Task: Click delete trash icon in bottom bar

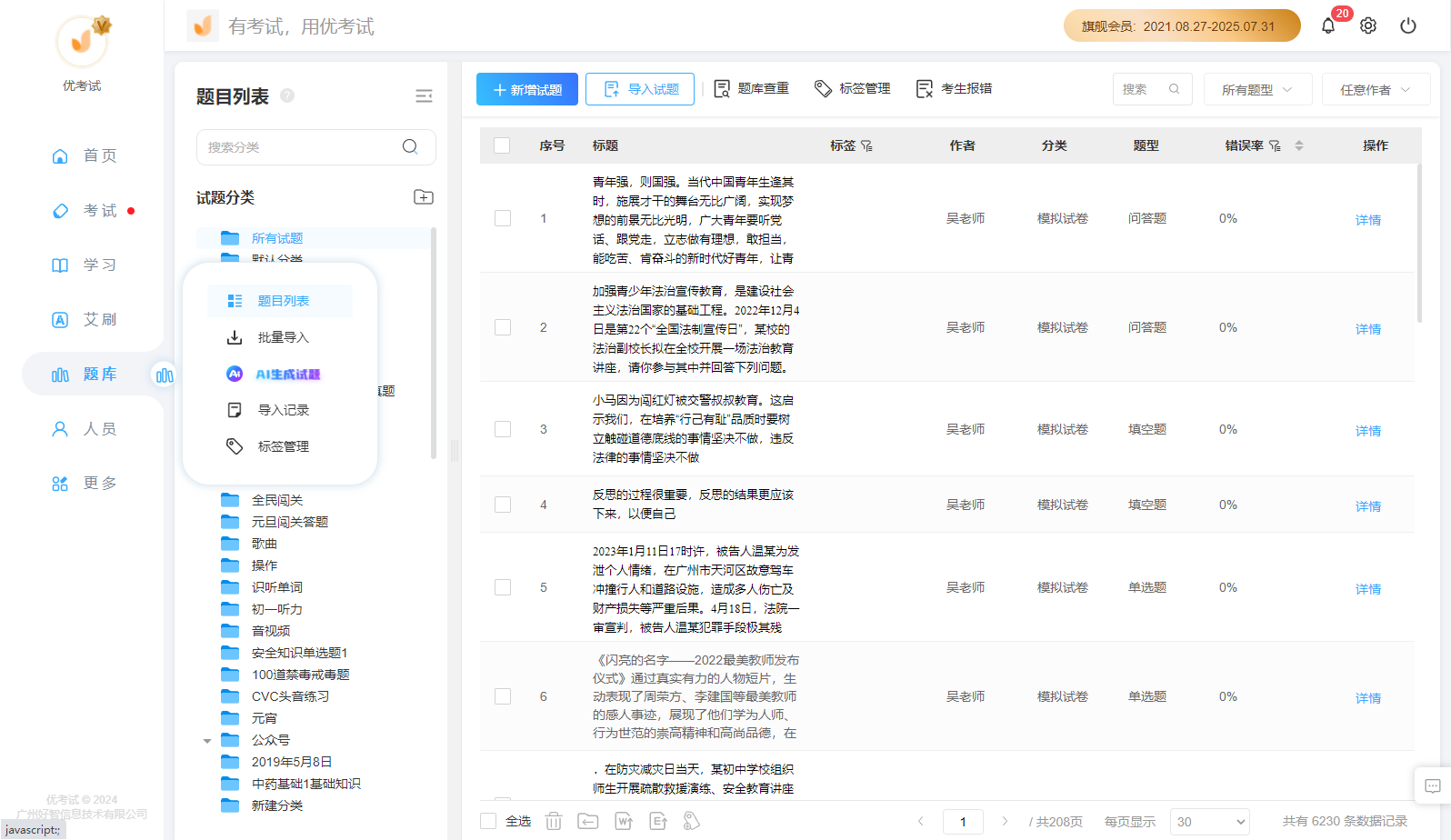Action: pyautogui.click(x=554, y=821)
